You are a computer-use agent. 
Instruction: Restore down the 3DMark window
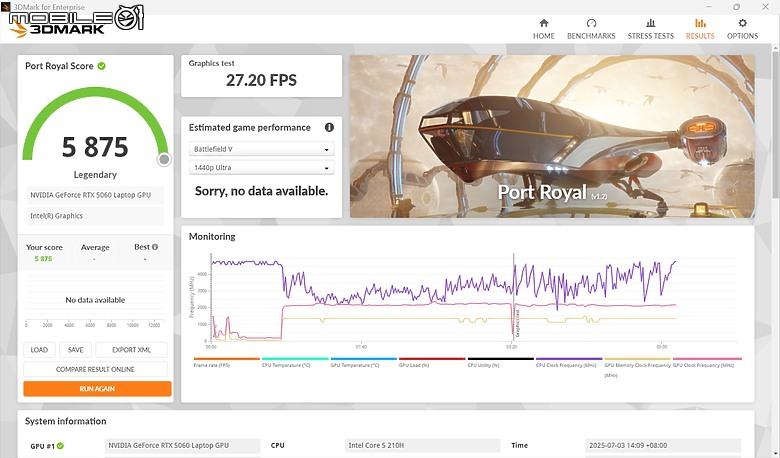click(736, 6)
